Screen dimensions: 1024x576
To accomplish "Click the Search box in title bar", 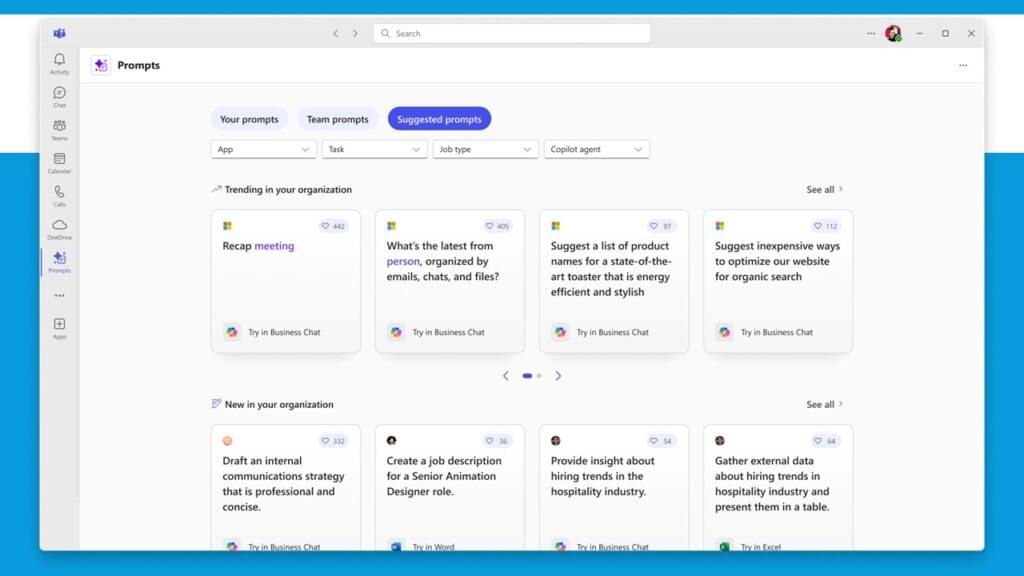I will point(512,33).
